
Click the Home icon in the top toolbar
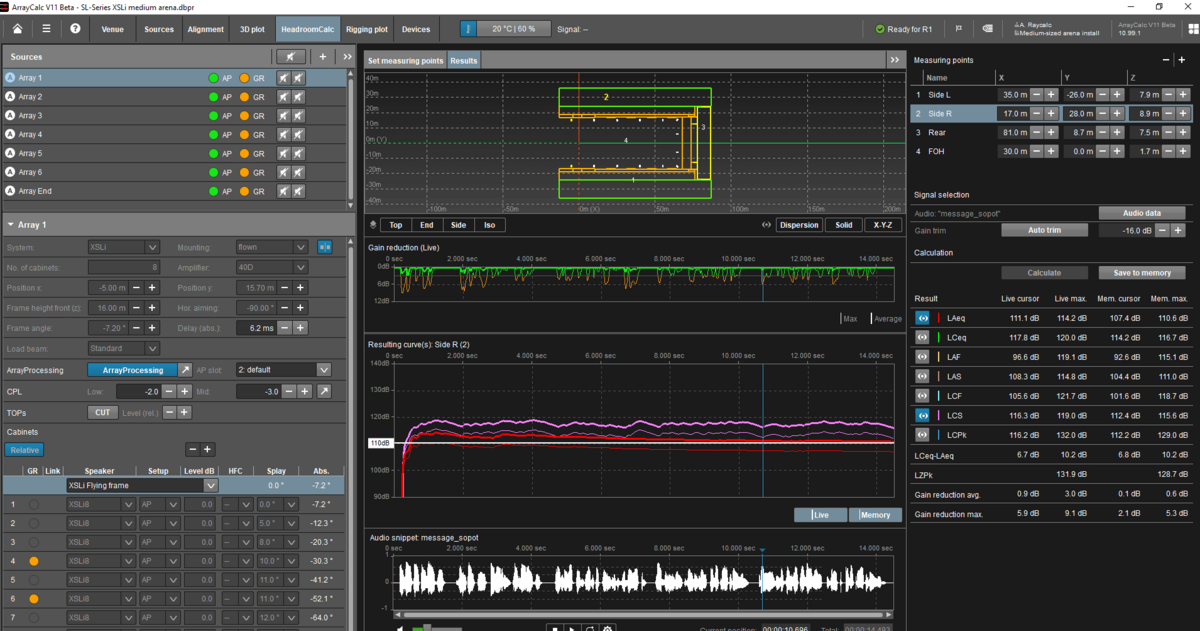pyautogui.click(x=15, y=29)
